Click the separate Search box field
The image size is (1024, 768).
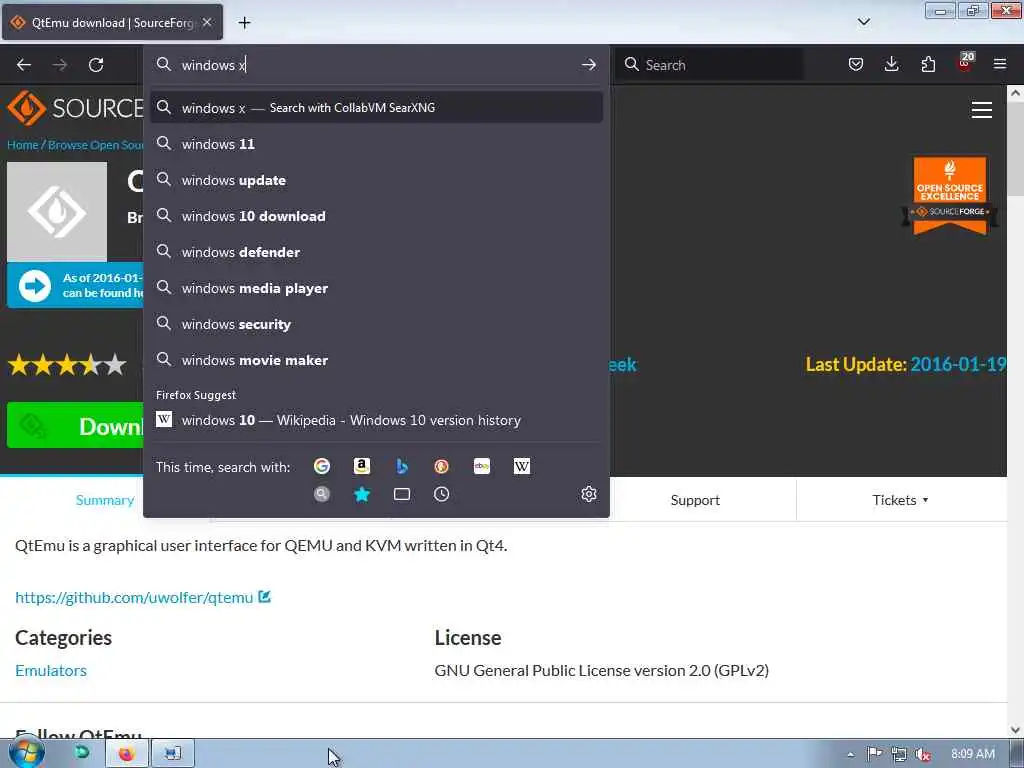click(709, 65)
